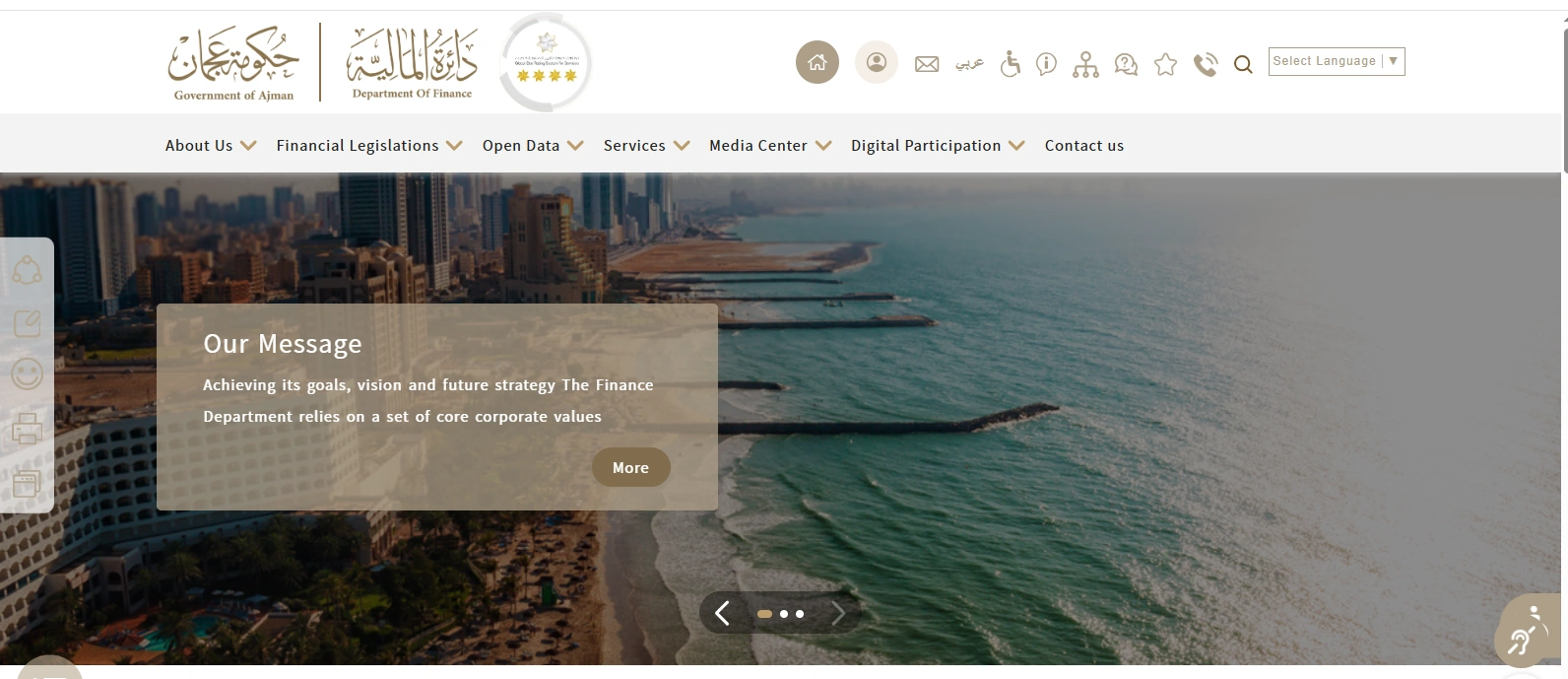Viewport: 1568px width, 679px height.
Task: Select the second carousel dot
Action: pos(784,614)
